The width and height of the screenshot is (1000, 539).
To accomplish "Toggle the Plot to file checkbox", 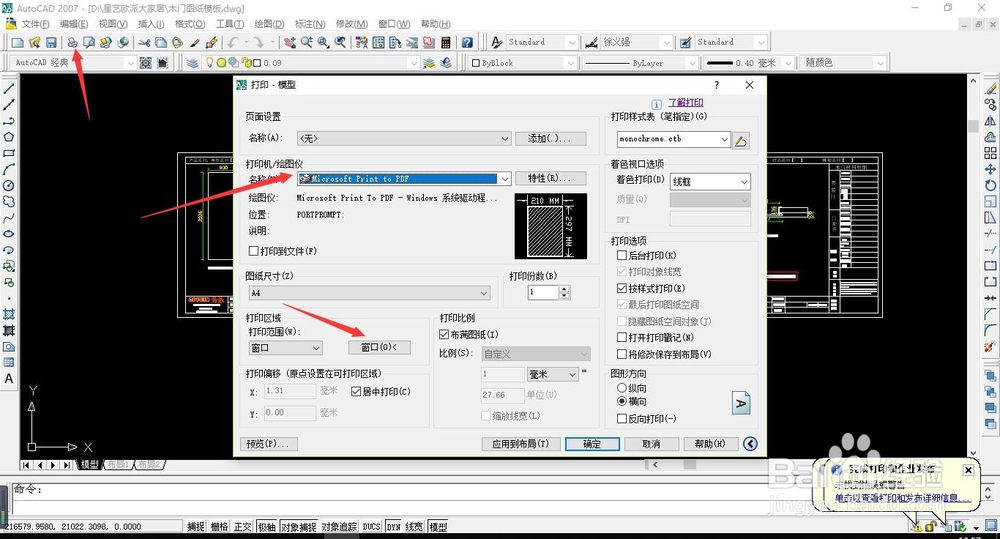I will pyautogui.click(x=253, y=251).
